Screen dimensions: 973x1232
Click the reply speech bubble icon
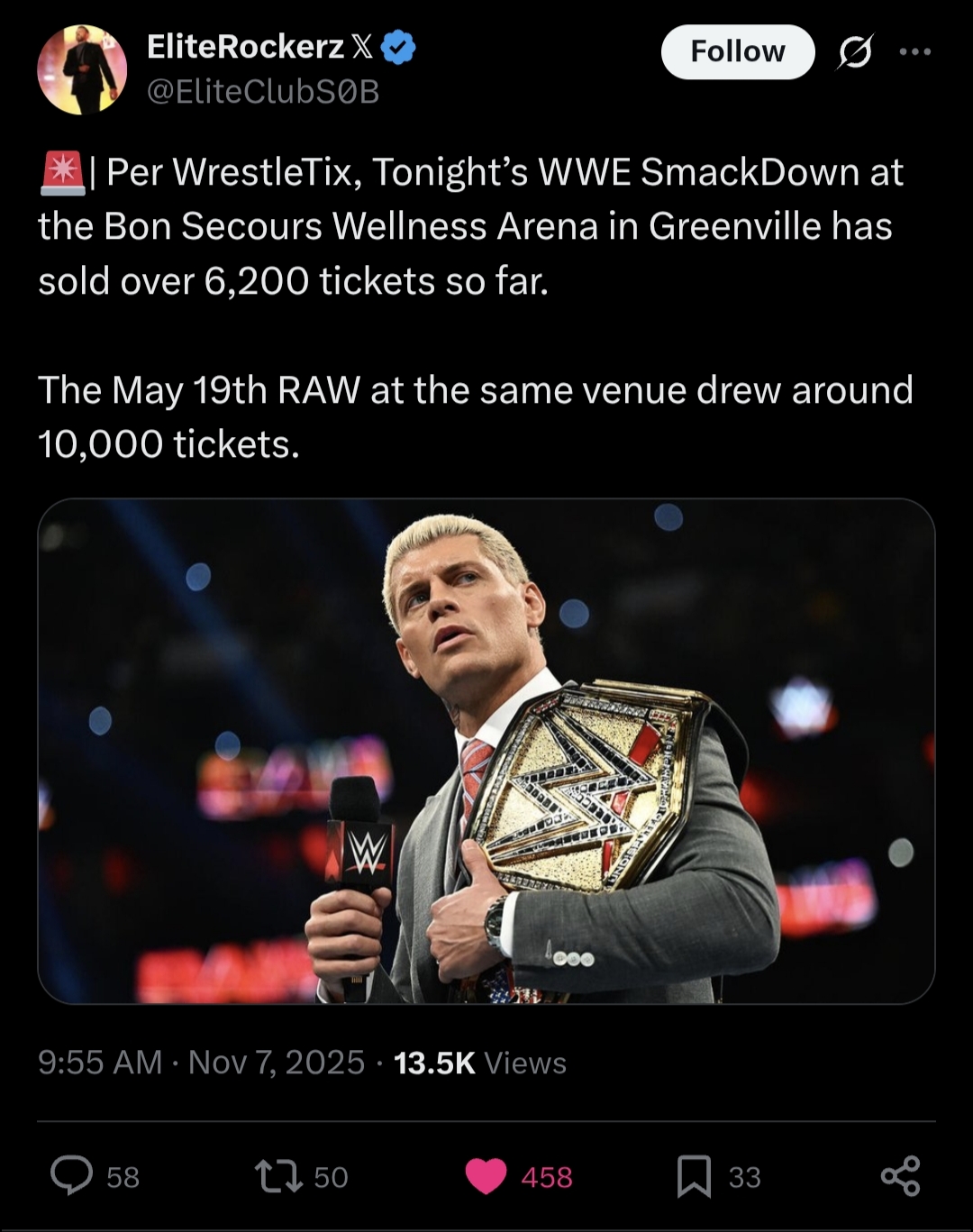(71, 1176)
